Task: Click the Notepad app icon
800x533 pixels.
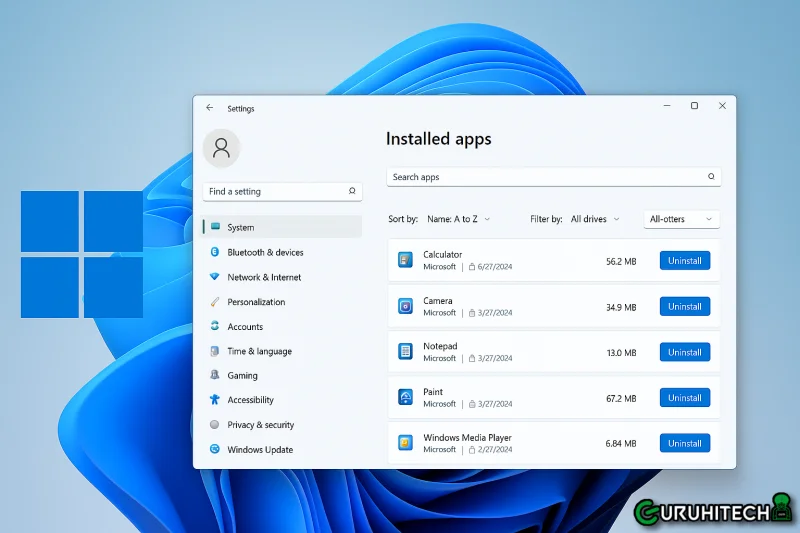Action: tap(405, 352)
